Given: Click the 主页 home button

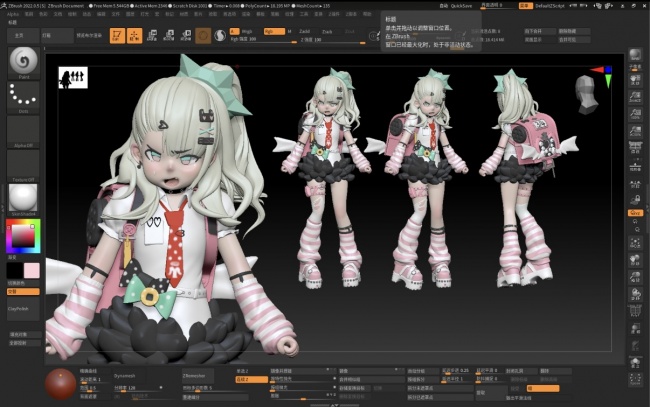Looking at the screenshot, I should coord(24,36).
